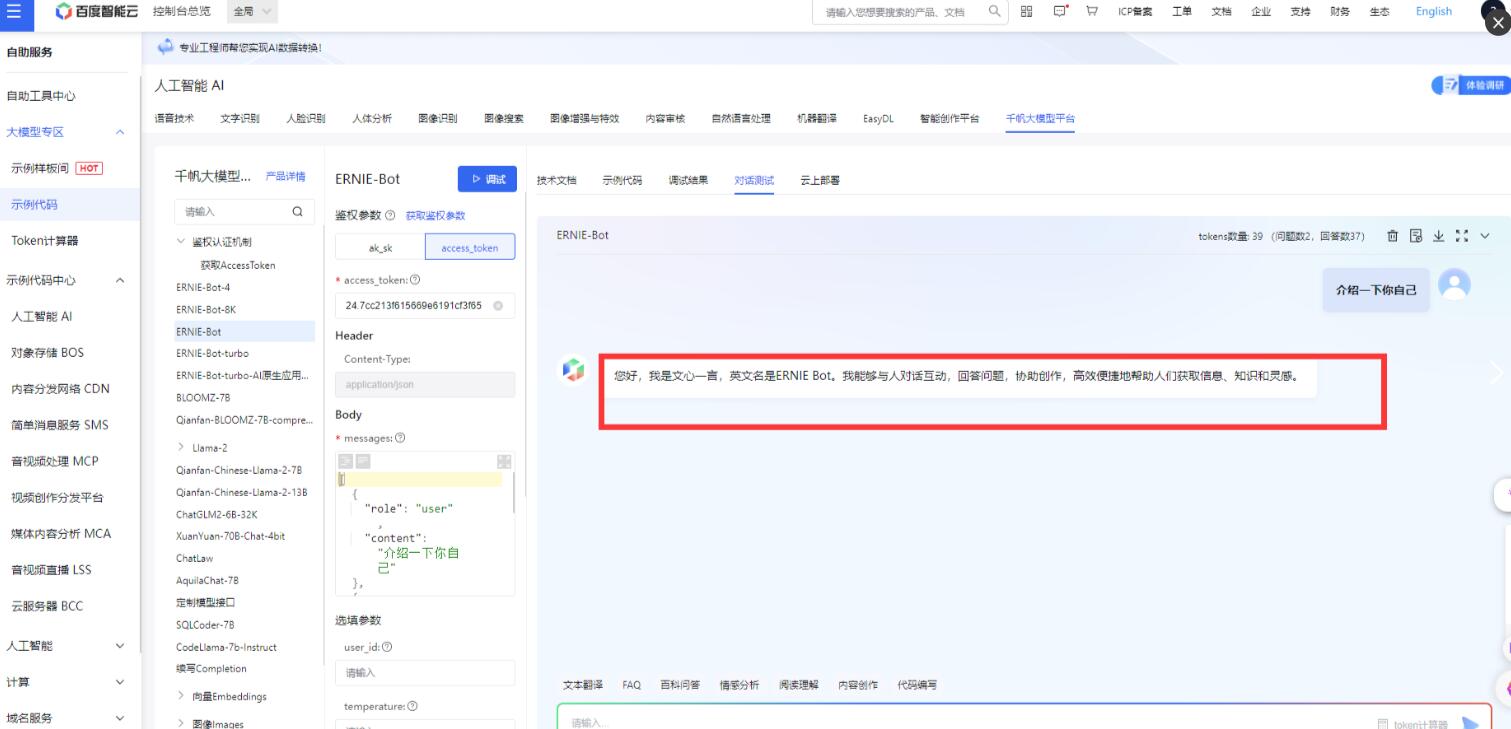Click the 调试 run button
Image resolution: width=1511 pixels, height=729 pixels.
tap(487, 179)
